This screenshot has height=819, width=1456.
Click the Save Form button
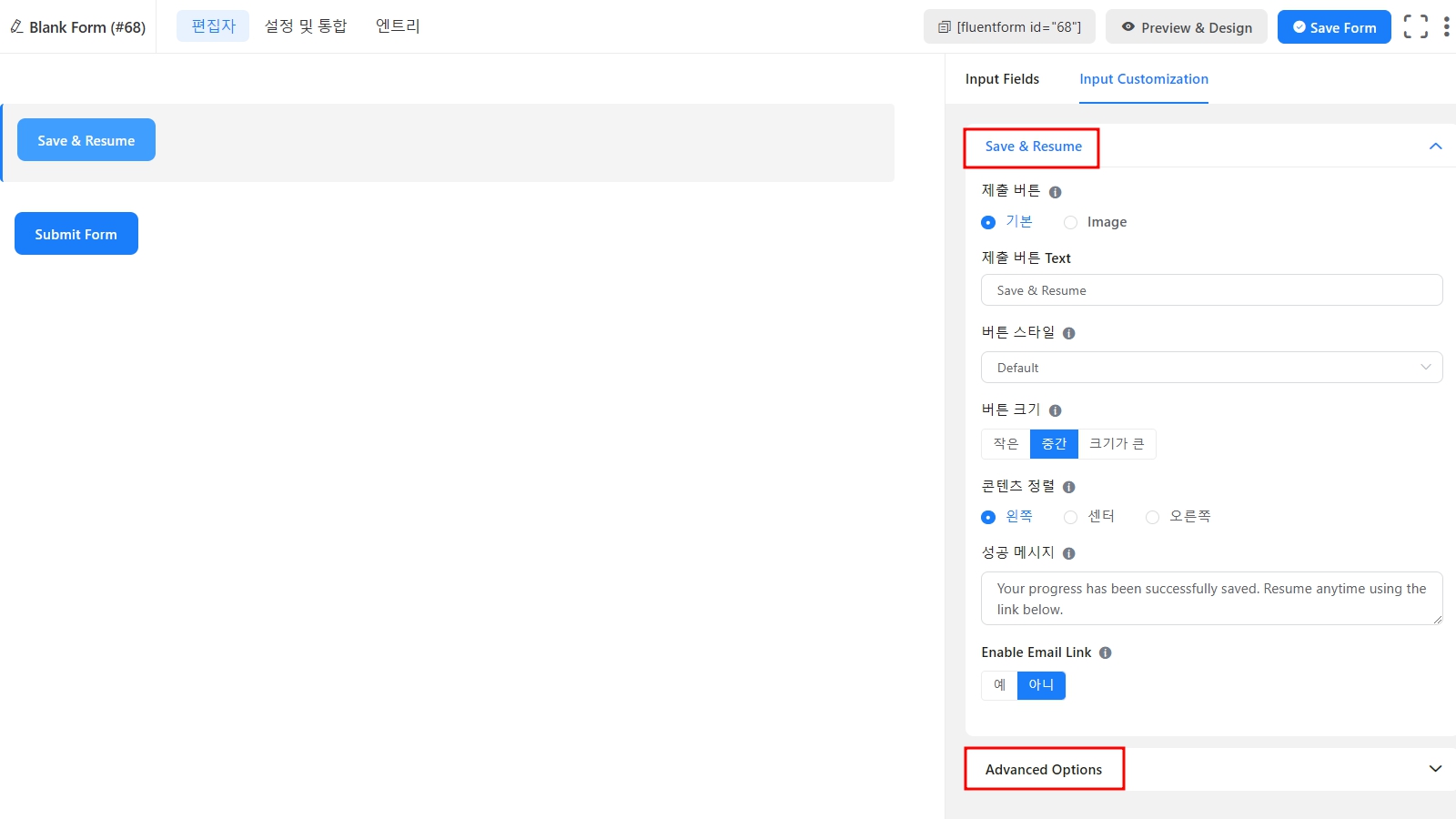(1334, 27)
